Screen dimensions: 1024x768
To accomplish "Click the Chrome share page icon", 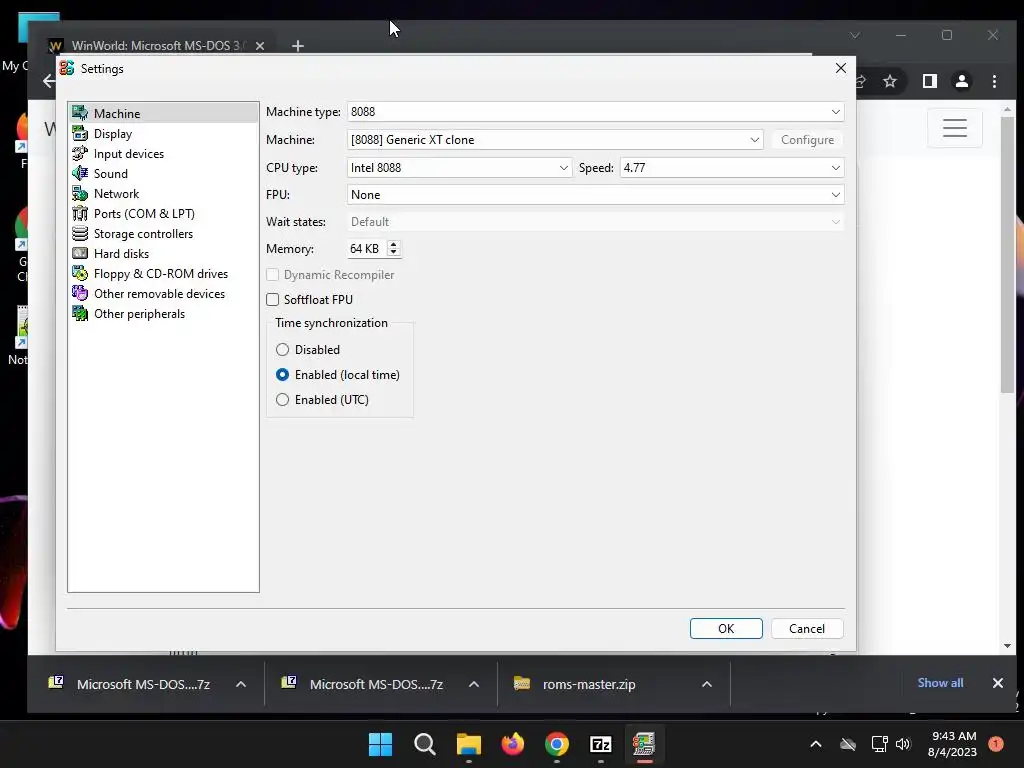I will click(x=861, y=82).
